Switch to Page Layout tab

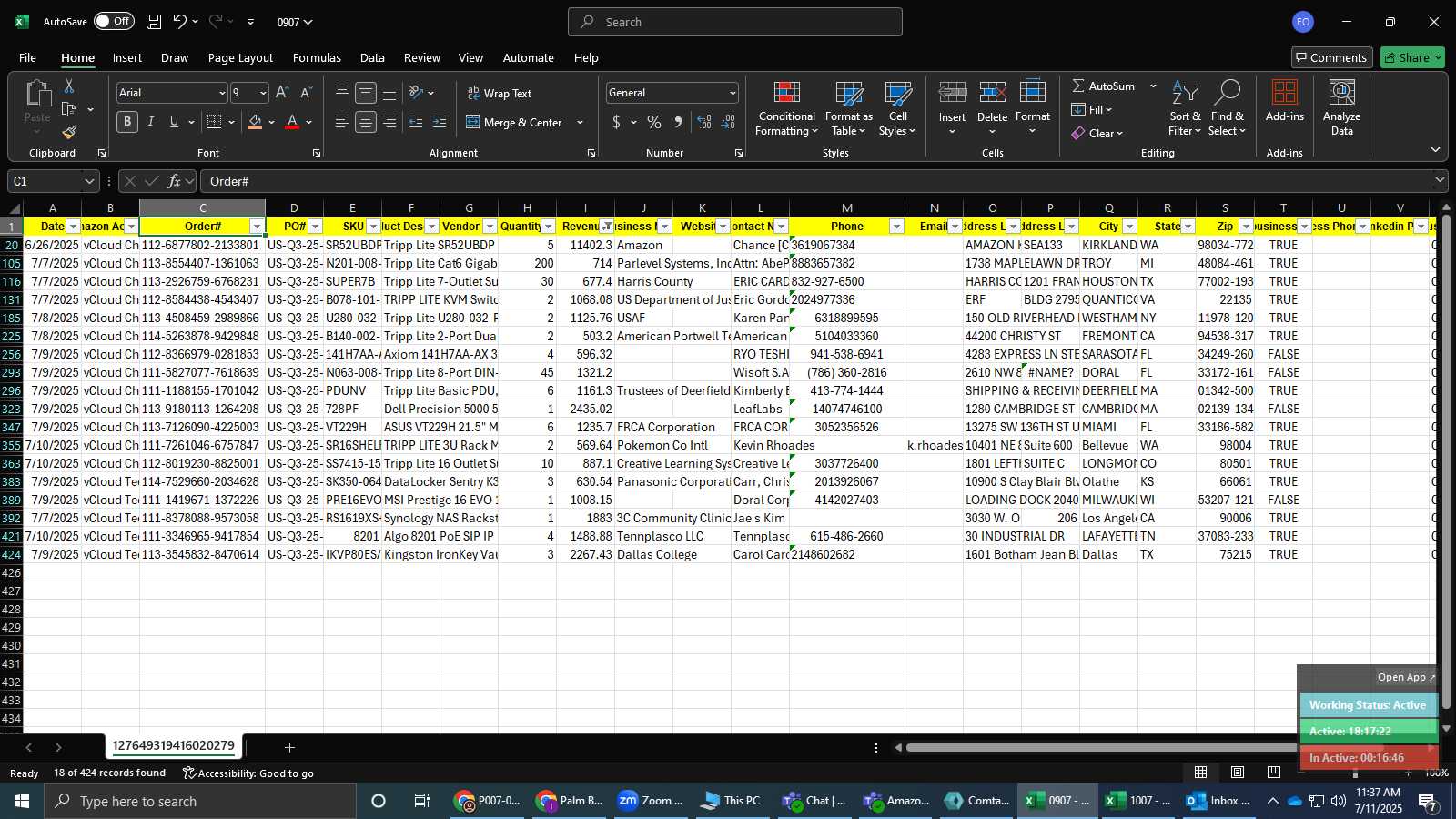[x=240, y=57]
